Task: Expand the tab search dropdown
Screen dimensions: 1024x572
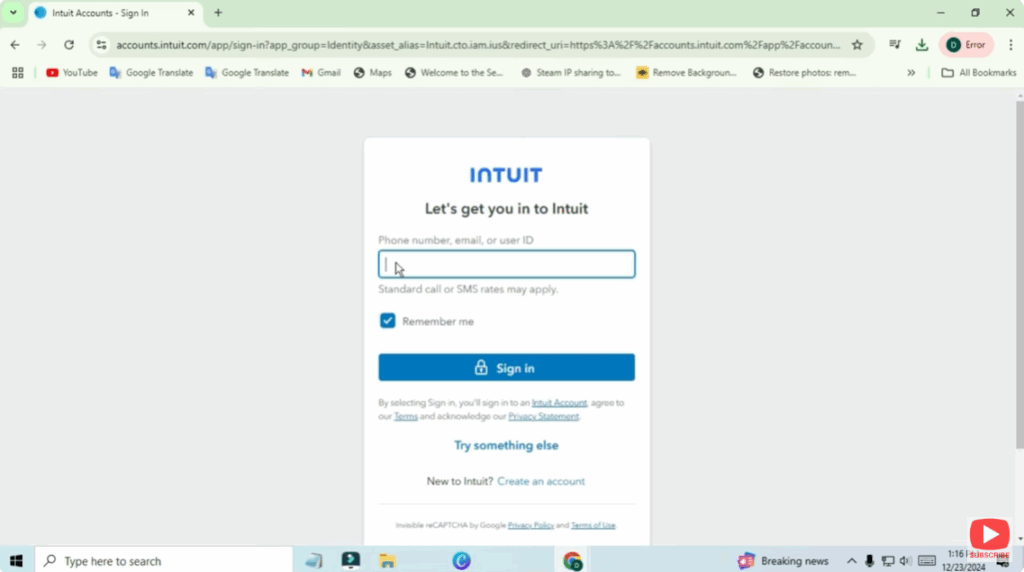Action: click(13, 13)
